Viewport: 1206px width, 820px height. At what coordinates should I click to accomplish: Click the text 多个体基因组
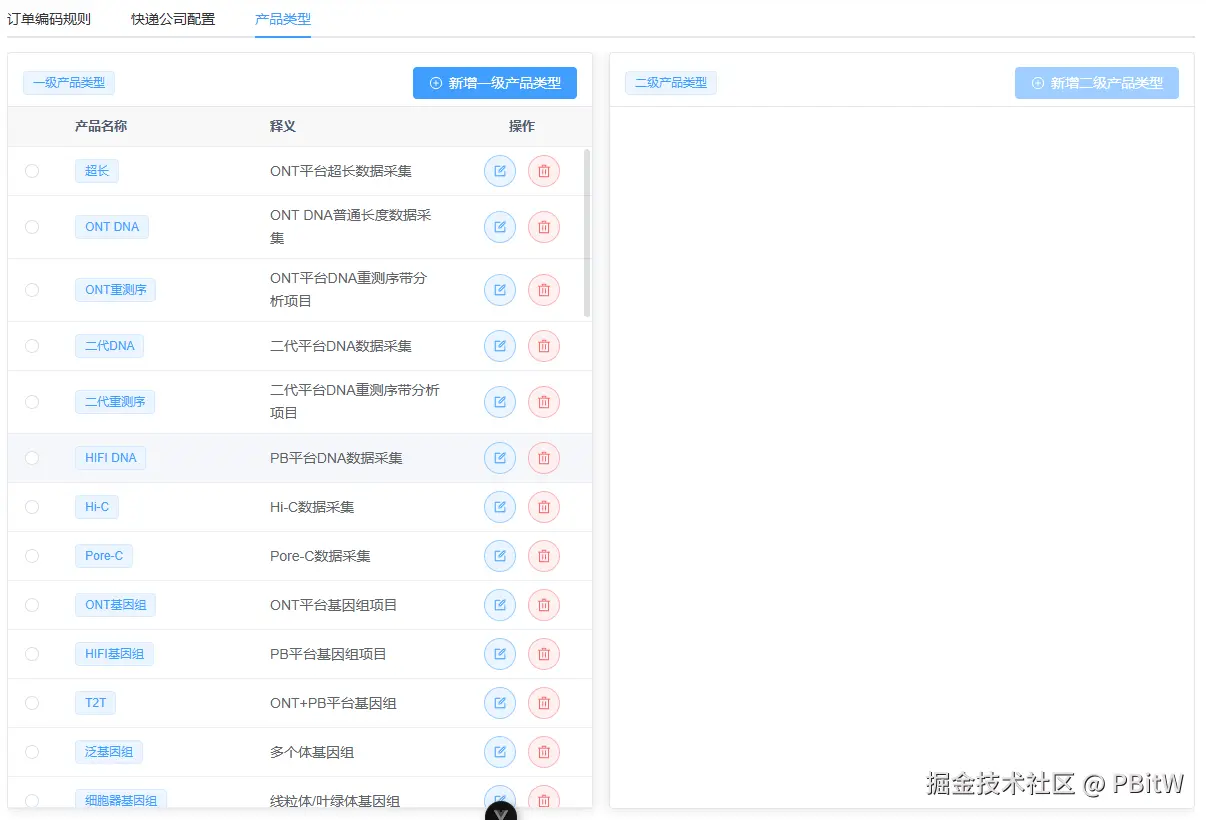click(x=312, y=752)
